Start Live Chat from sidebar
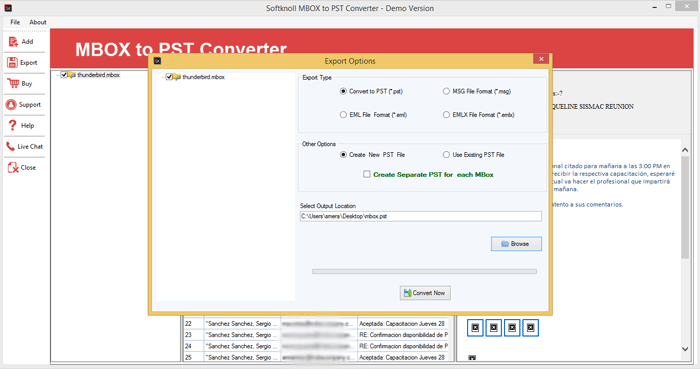 tap(24, 146)
